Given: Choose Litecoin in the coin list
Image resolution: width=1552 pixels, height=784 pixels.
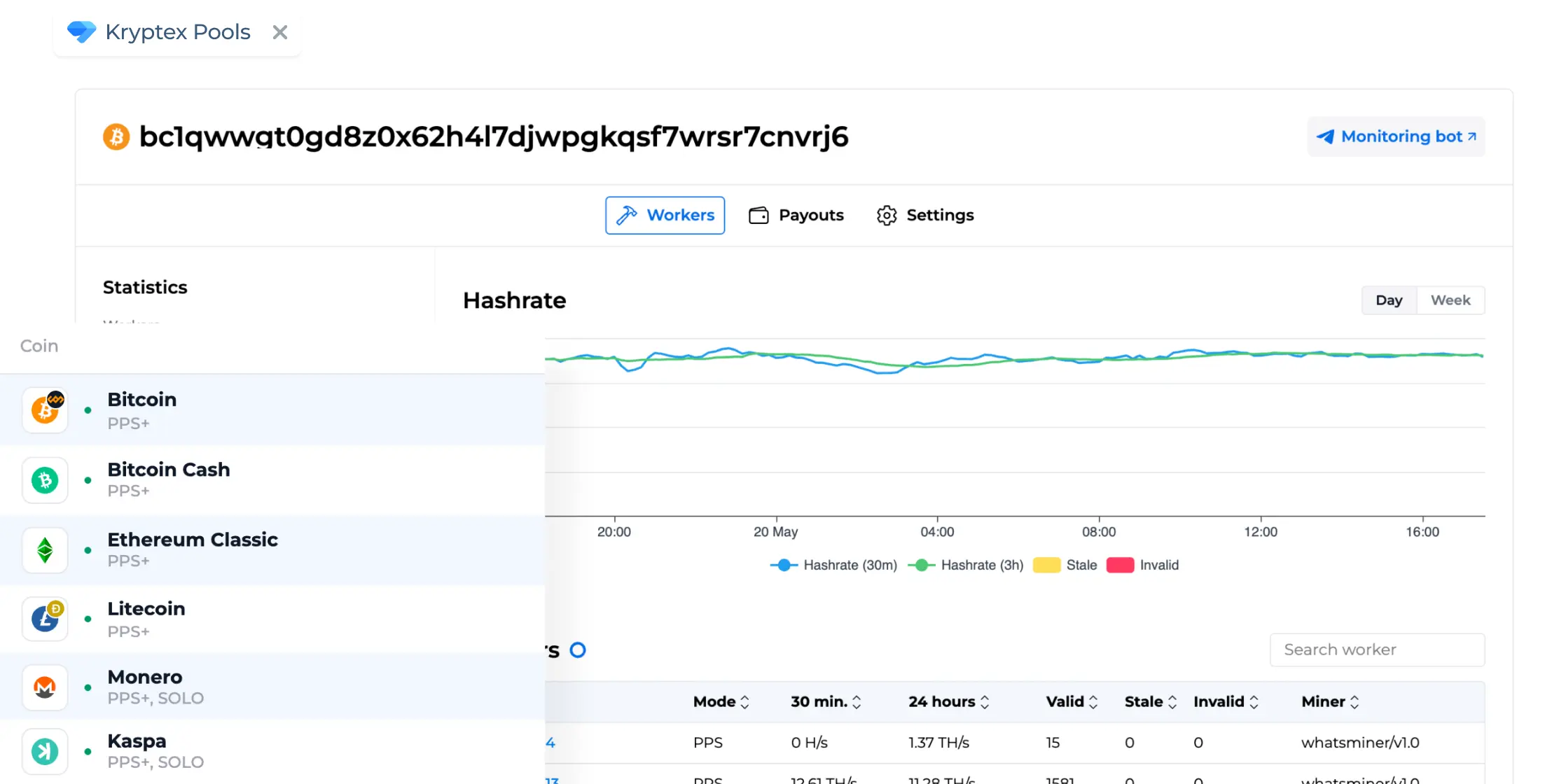Looking at the screenshot, I should tap(272, 619).
